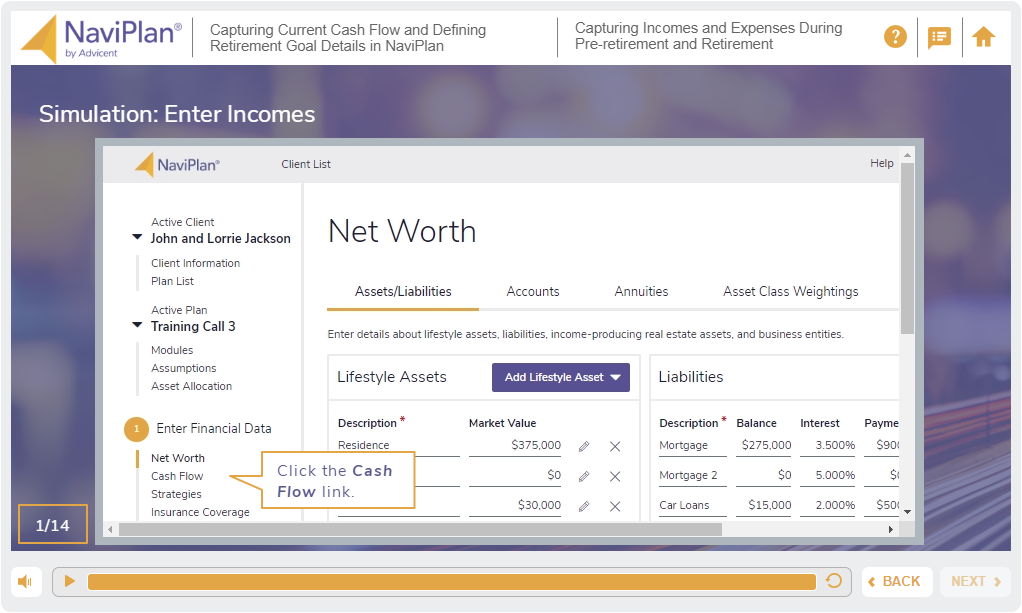The width and height of the screenshot is (1022, 613).
Task: Open Modules in sidebar
Action: [172, 350]
